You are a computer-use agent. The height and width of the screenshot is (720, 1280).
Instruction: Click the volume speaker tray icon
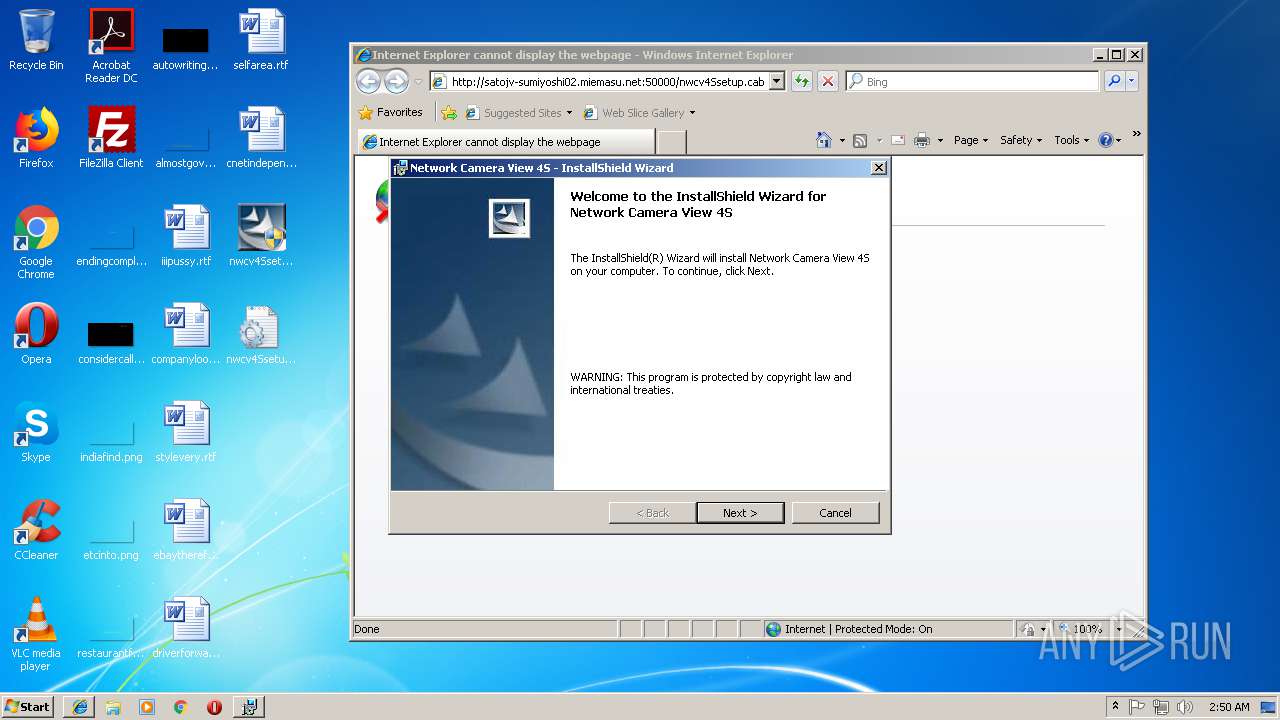tap(1184, 707)
